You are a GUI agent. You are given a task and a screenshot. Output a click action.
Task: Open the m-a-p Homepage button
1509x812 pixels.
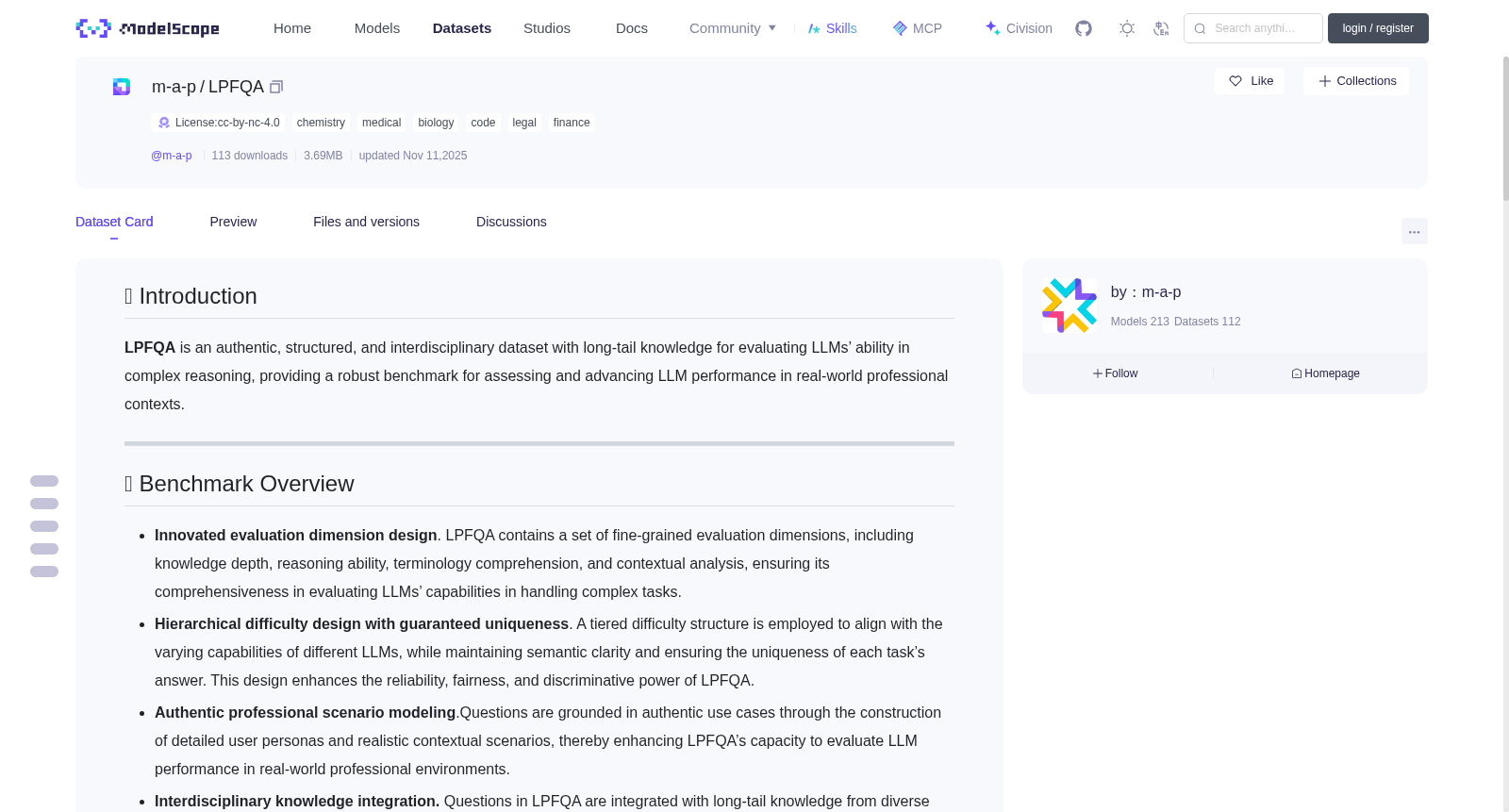point(1325,373)
